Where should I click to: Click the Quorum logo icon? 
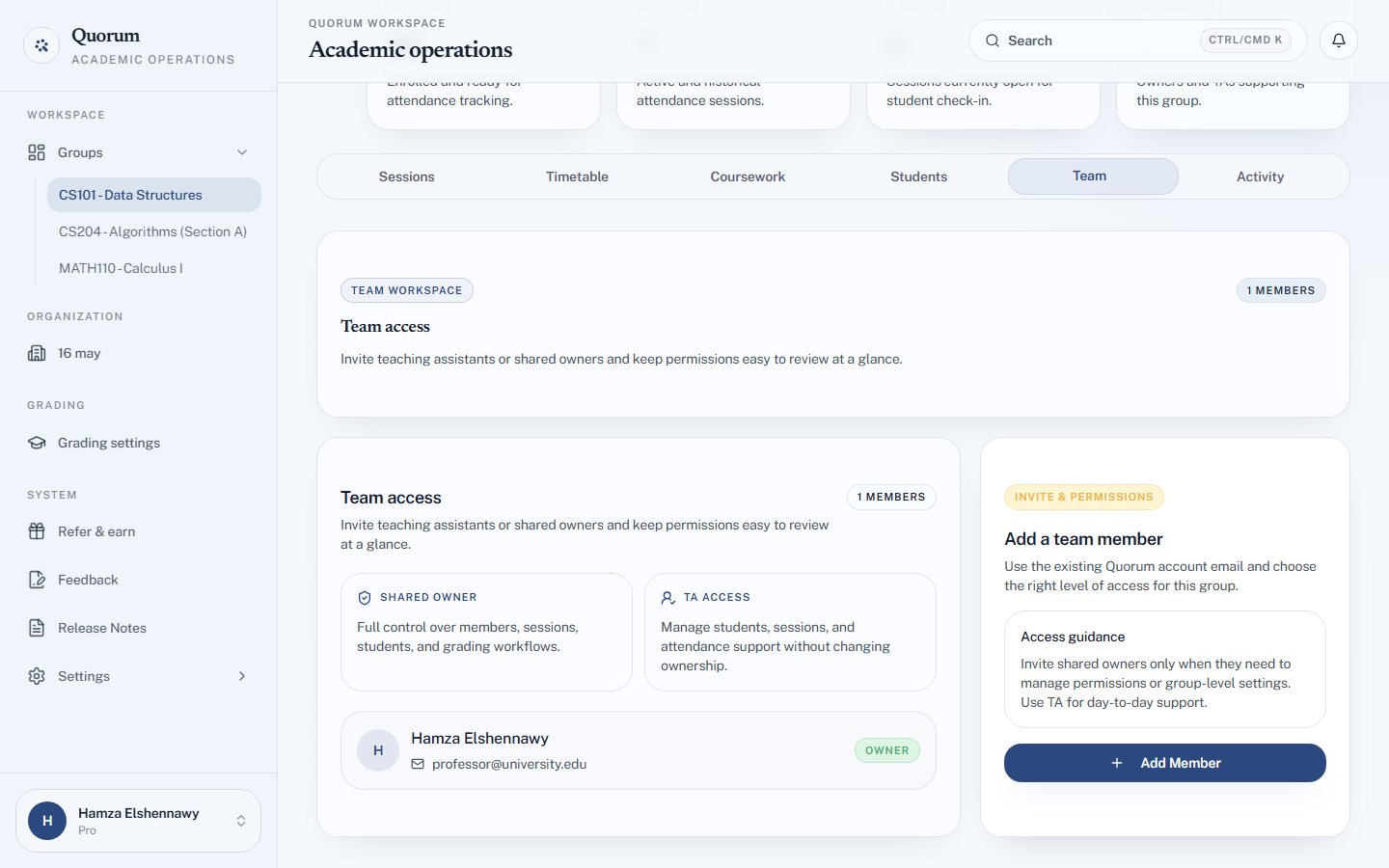coord(41,45)
